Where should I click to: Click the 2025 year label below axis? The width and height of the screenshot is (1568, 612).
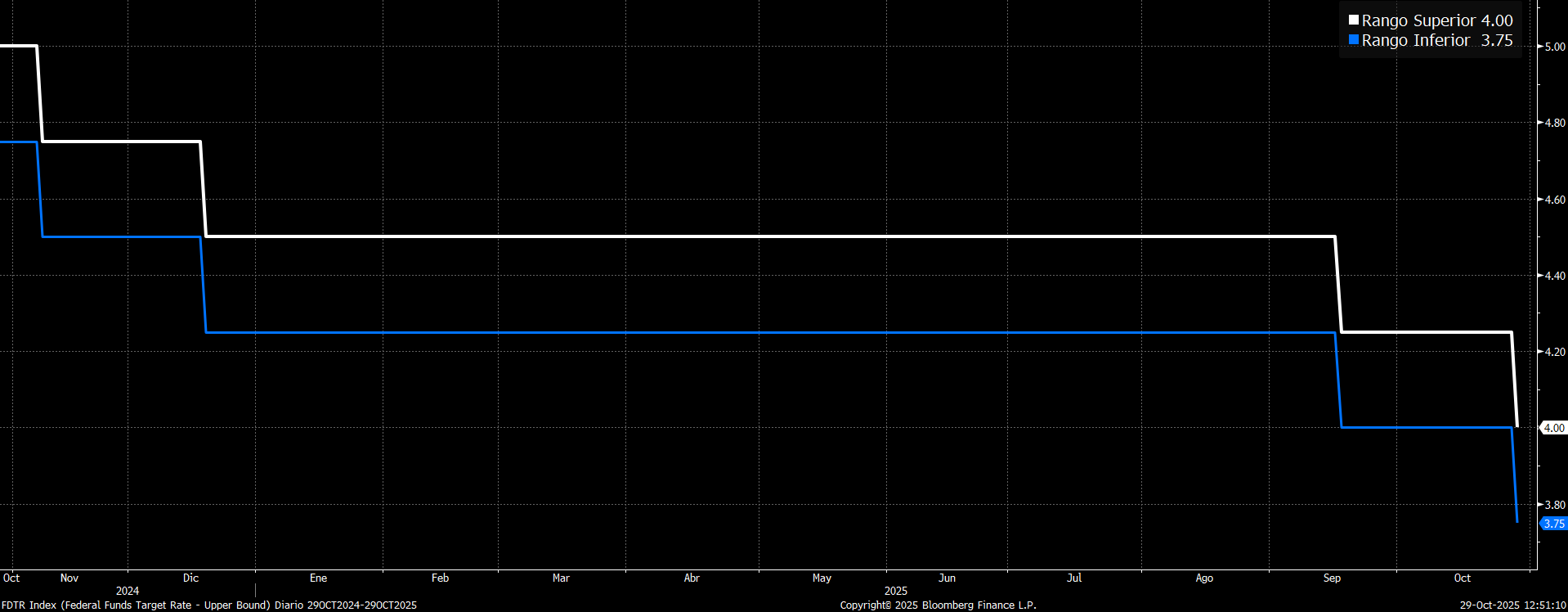[x=896, y=591]
